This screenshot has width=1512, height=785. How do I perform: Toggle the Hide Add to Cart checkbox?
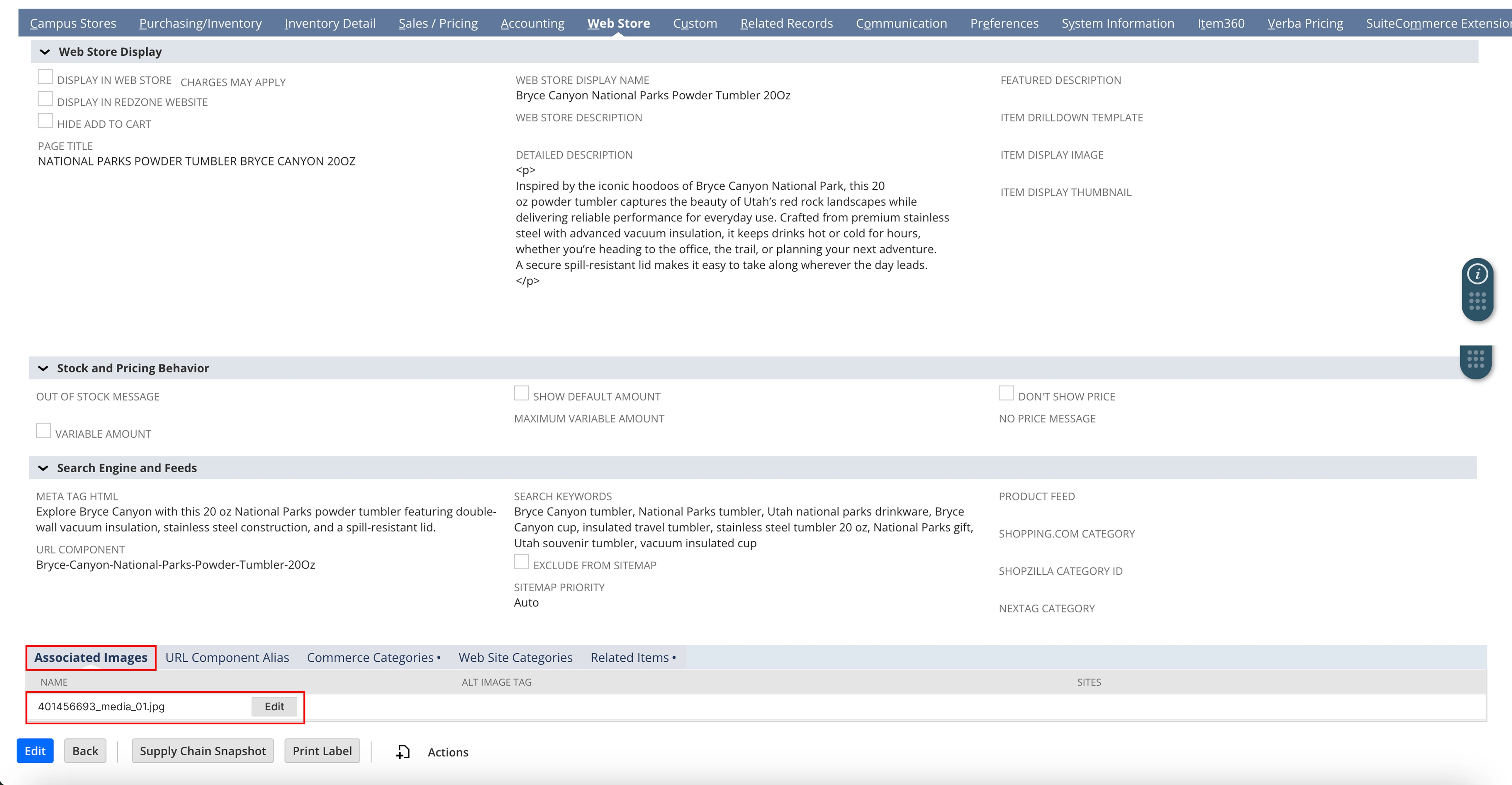[45, 121]
